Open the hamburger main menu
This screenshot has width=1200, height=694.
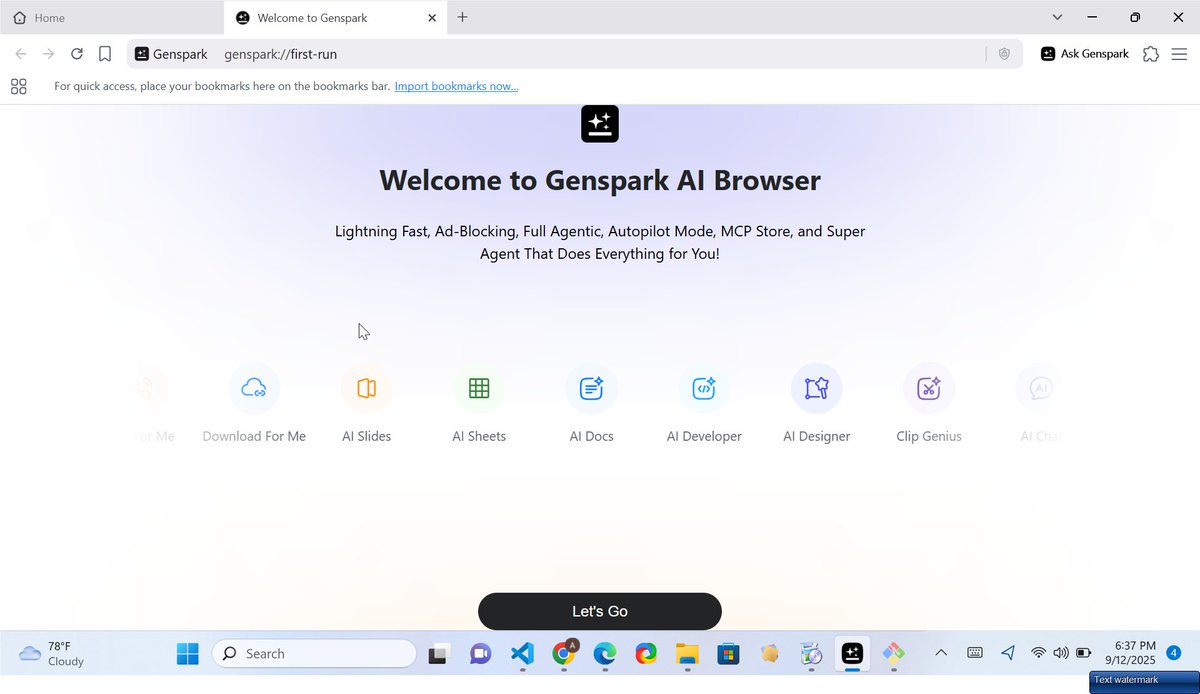click(1179, 54)
